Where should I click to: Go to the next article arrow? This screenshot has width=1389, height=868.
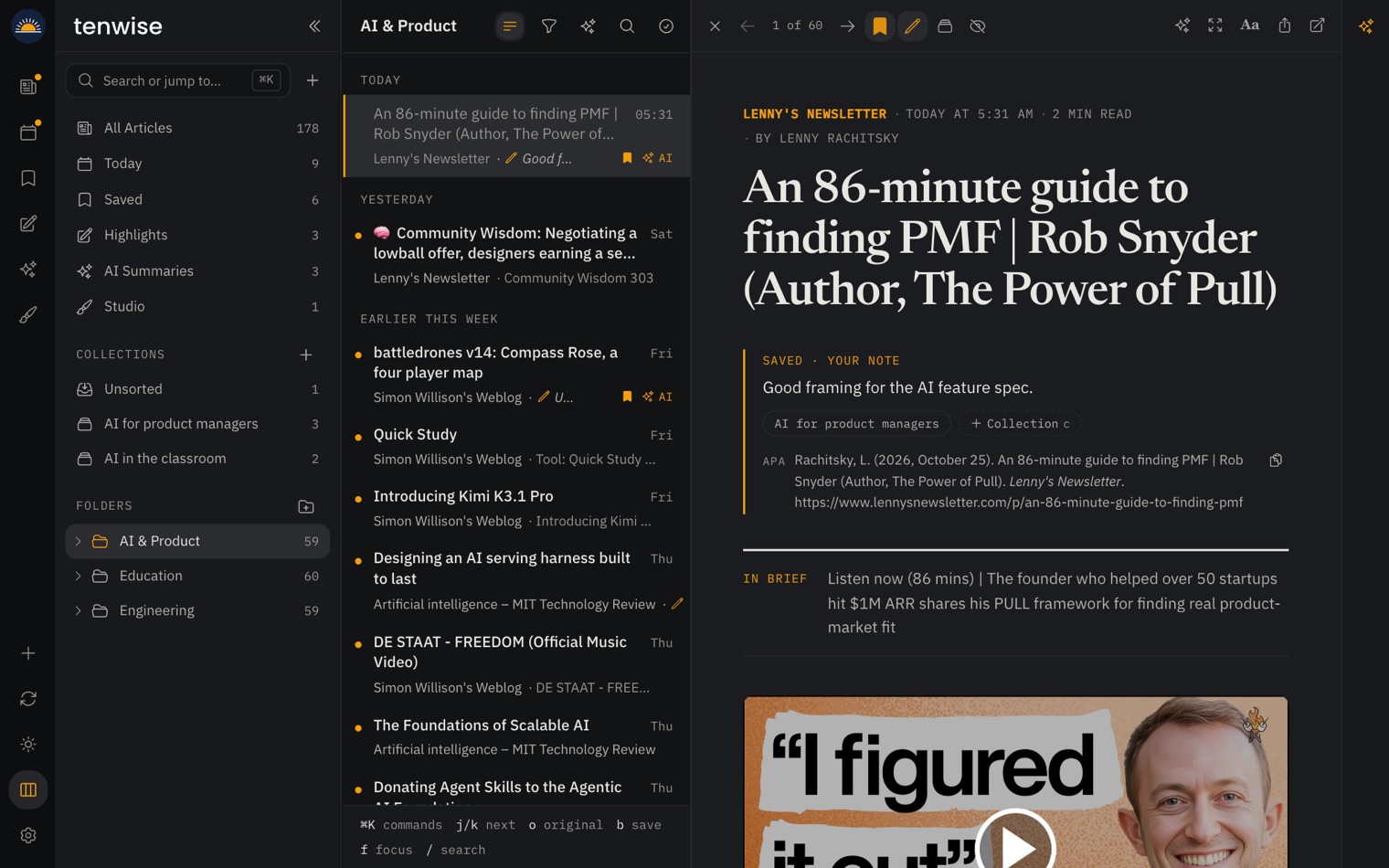847,26
